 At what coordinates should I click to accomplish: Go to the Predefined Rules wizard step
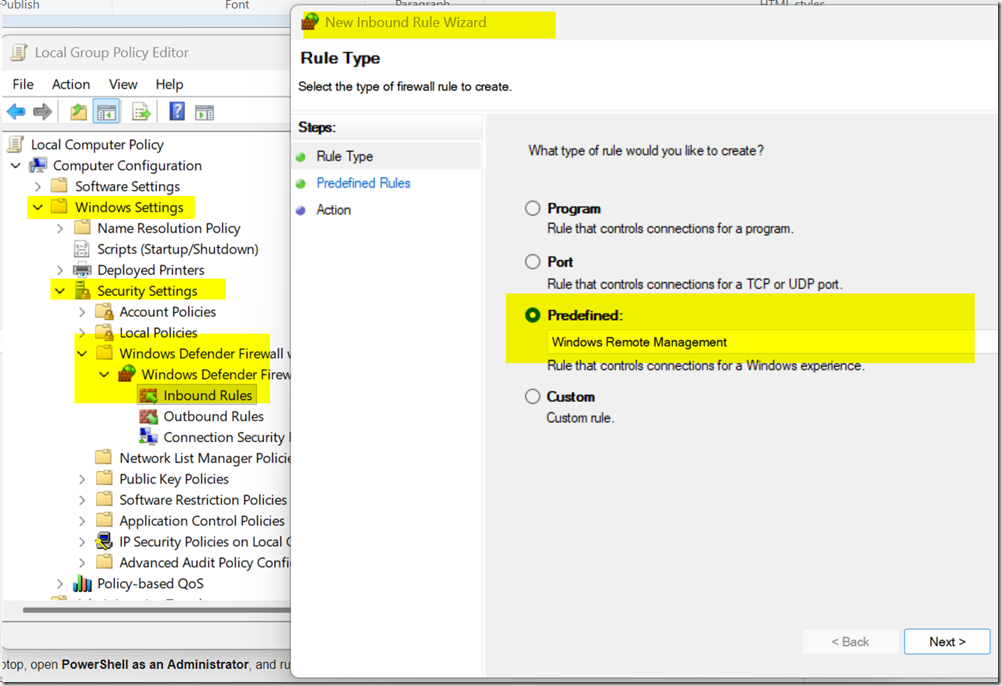(x=363, y=183)
